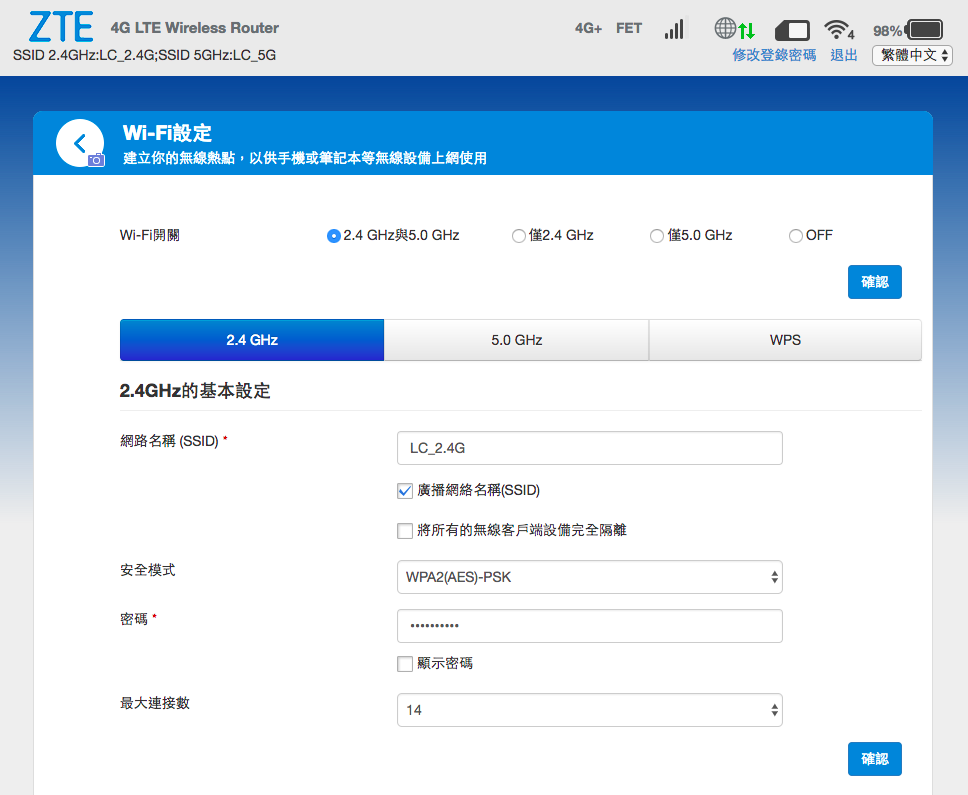Click the ZTE logo
Viewport: 968px width, 795px height.
point(60,27)
